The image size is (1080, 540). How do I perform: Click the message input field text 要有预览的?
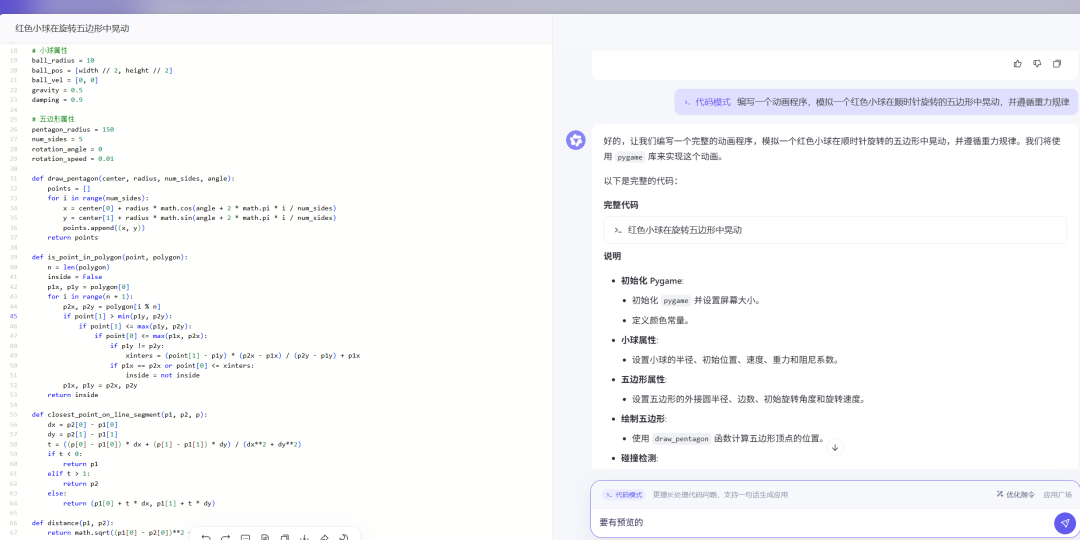621,522
